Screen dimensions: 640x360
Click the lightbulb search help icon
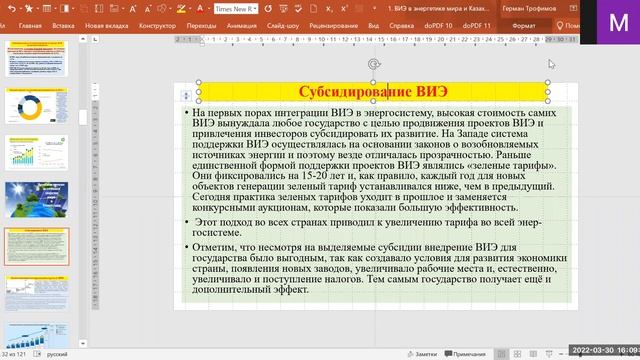point(560,26)
